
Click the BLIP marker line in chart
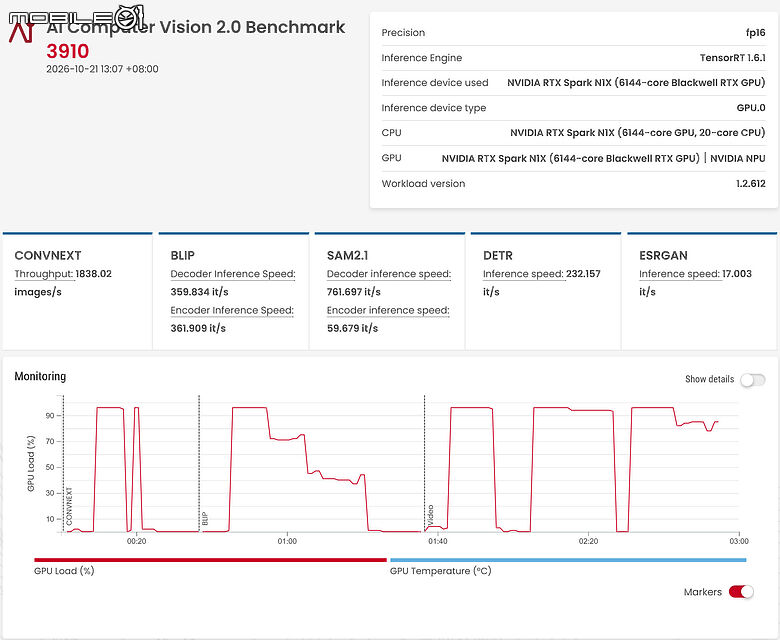(199, 463)
